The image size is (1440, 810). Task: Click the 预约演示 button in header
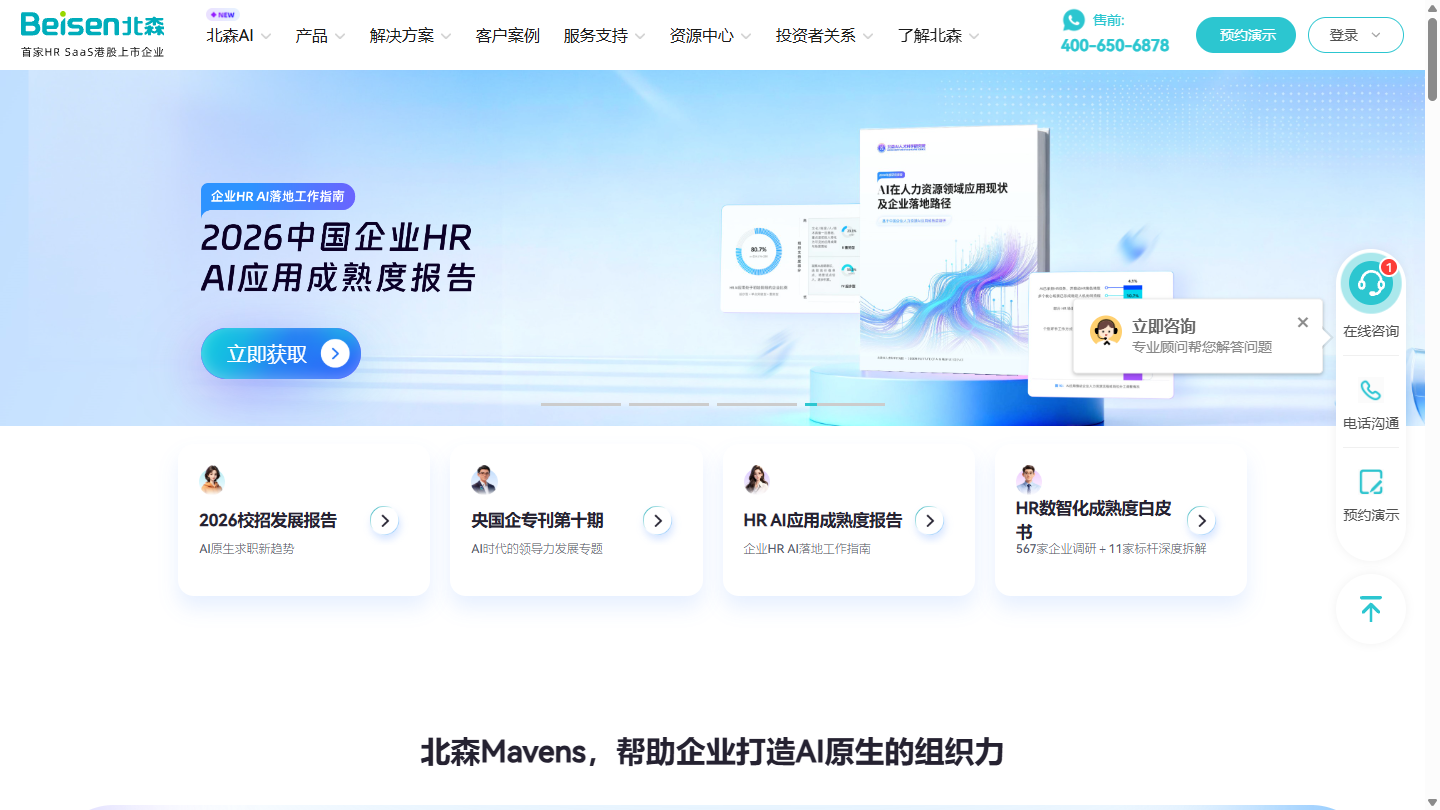tap(1246, 35)
